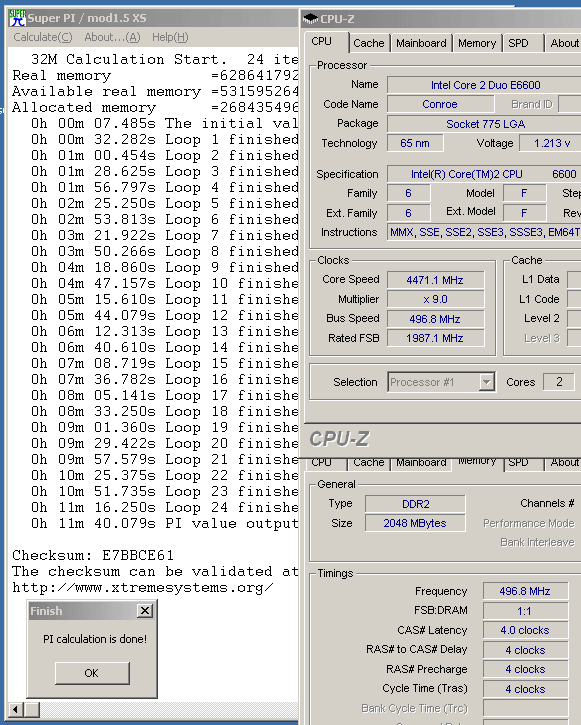The image size is (581, 725).
Task: Click the left arrow of horizontal scrollbar
Action: coord(15,709)
